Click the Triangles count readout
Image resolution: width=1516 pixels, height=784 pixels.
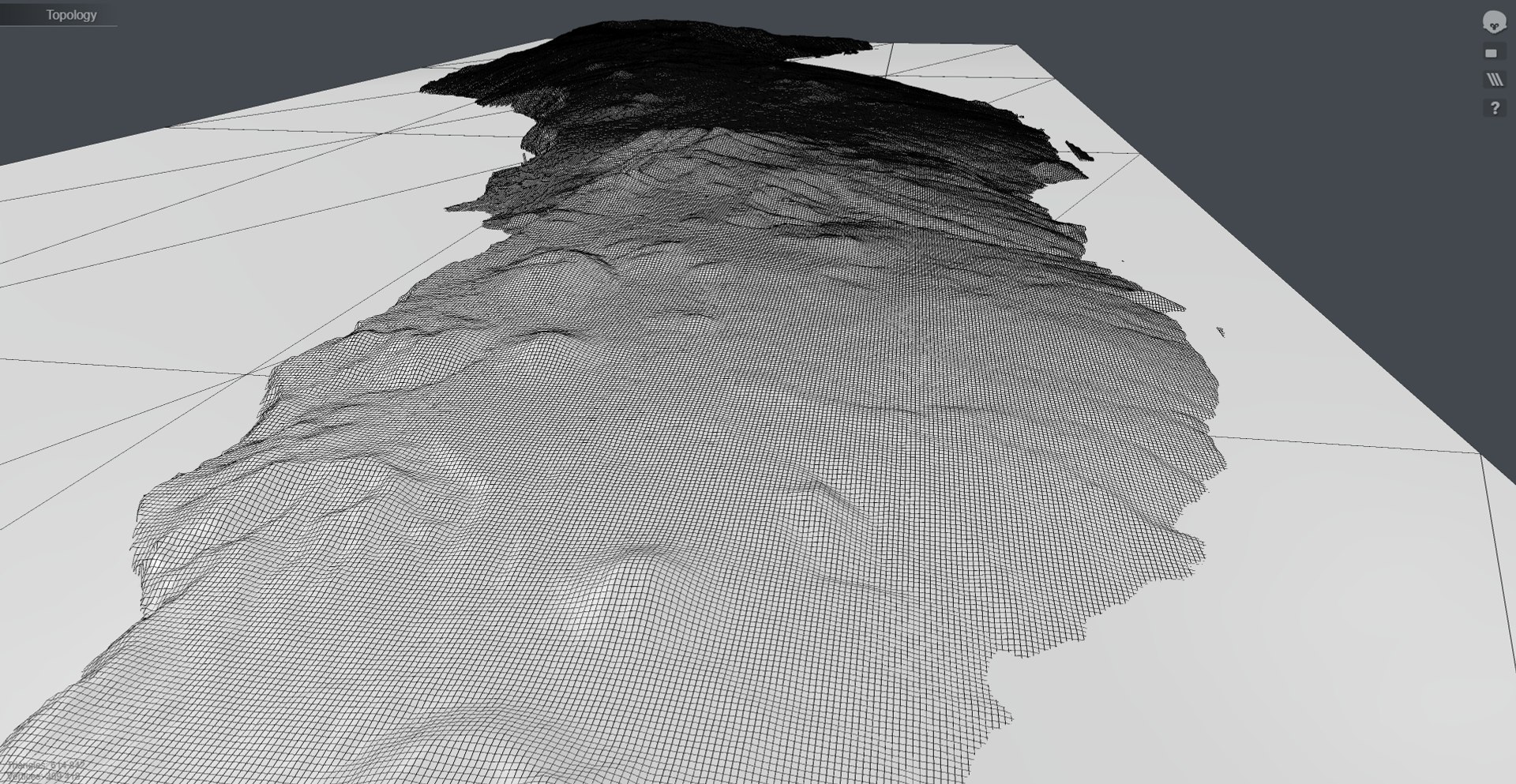(46, 765)
